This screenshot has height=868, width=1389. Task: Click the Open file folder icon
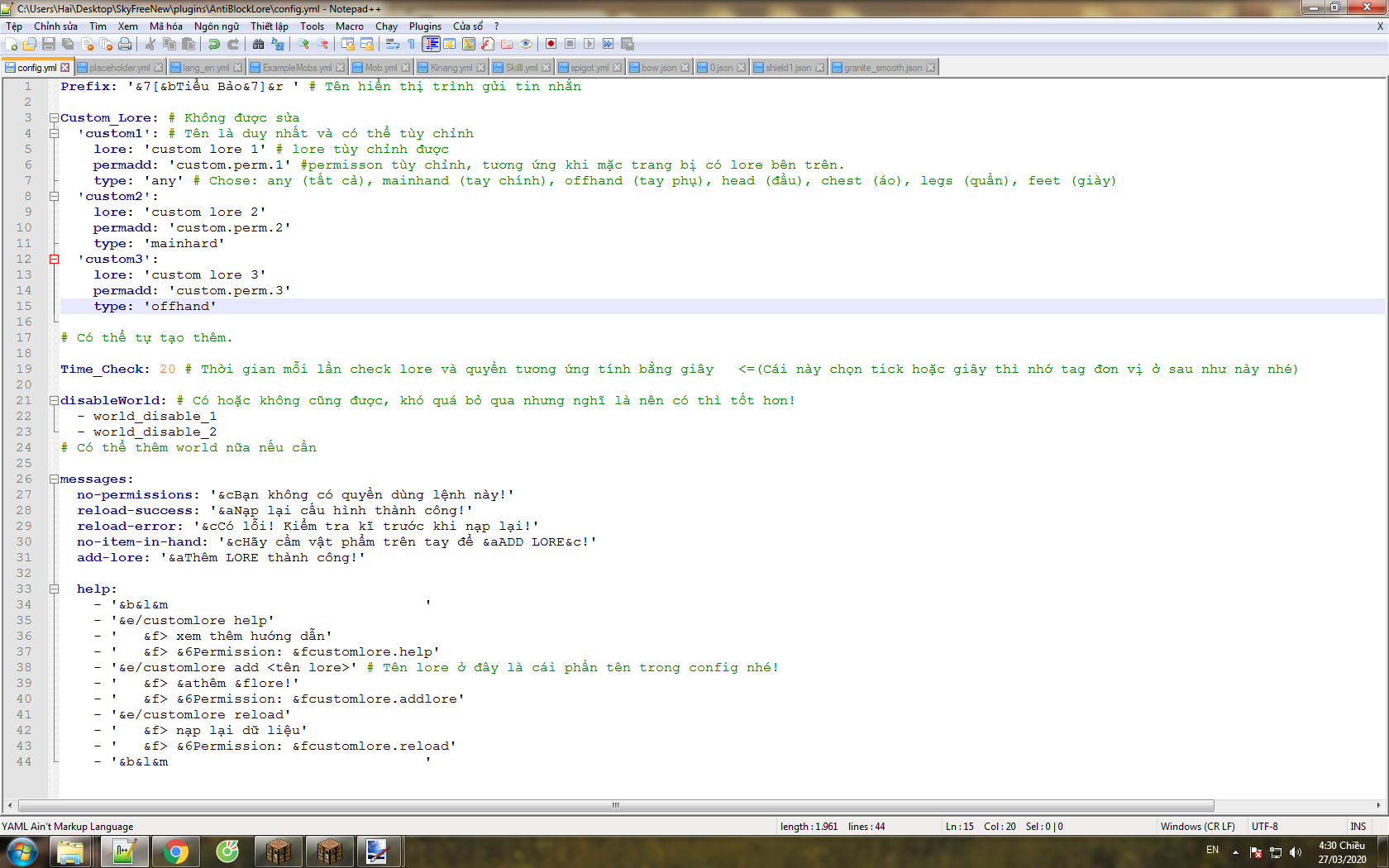[30, 44]
